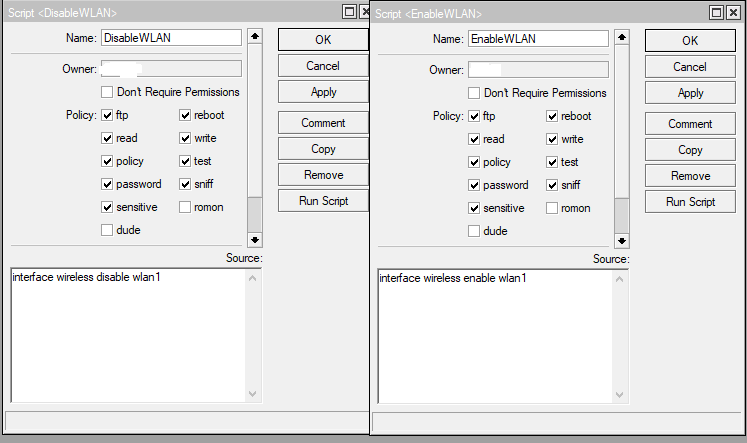The image size is (747, 443).
Task: Uncheck read policy in DisableWLAN window
Action: coord(107,138)
